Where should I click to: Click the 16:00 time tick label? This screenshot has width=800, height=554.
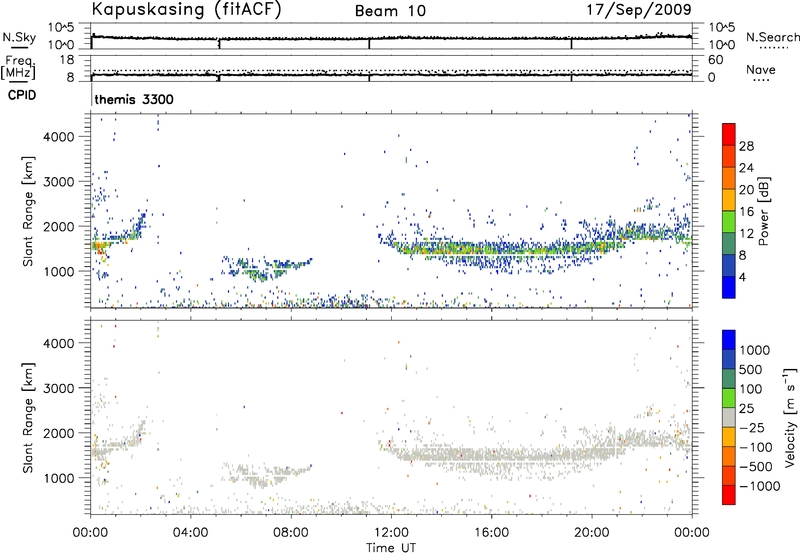click(491, 533)
